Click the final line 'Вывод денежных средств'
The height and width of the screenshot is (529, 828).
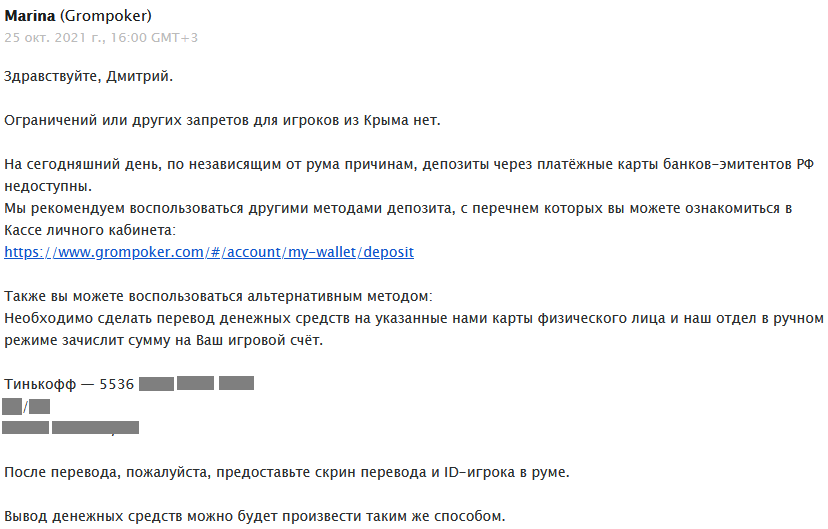coord(255,516)
